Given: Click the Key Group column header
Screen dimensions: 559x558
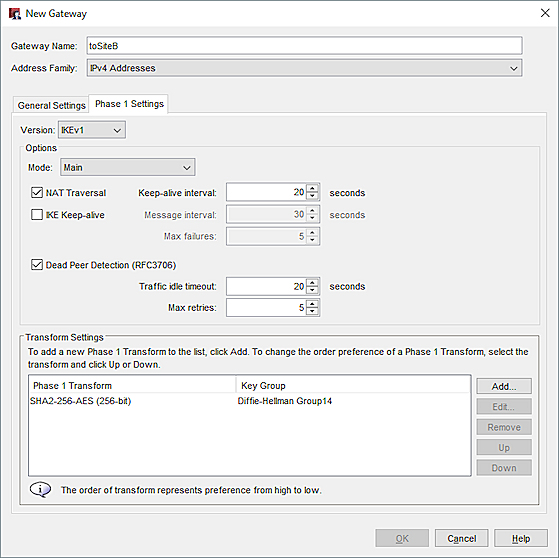Looking at the screenshot, I should click(x=353, y=385).
